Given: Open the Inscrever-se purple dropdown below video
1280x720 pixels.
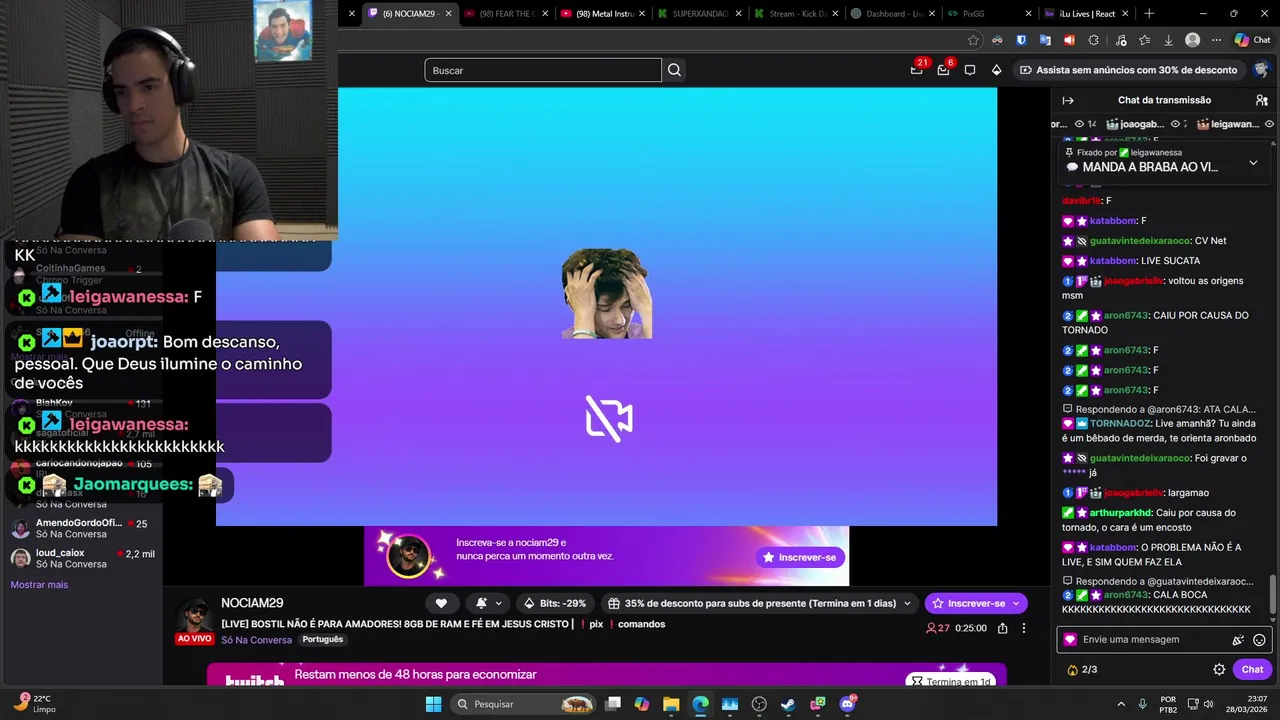Looking at the screenshot, I should [x=976, y=603].
